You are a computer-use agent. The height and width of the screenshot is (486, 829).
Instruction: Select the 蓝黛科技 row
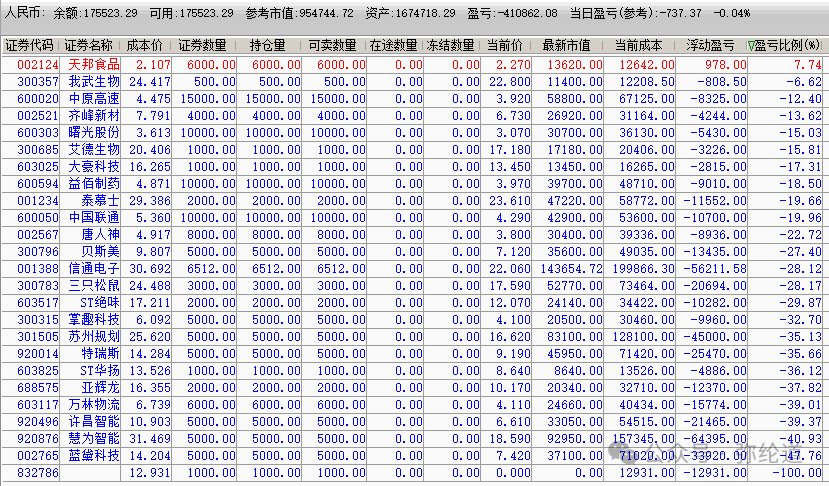coord(412,455)
